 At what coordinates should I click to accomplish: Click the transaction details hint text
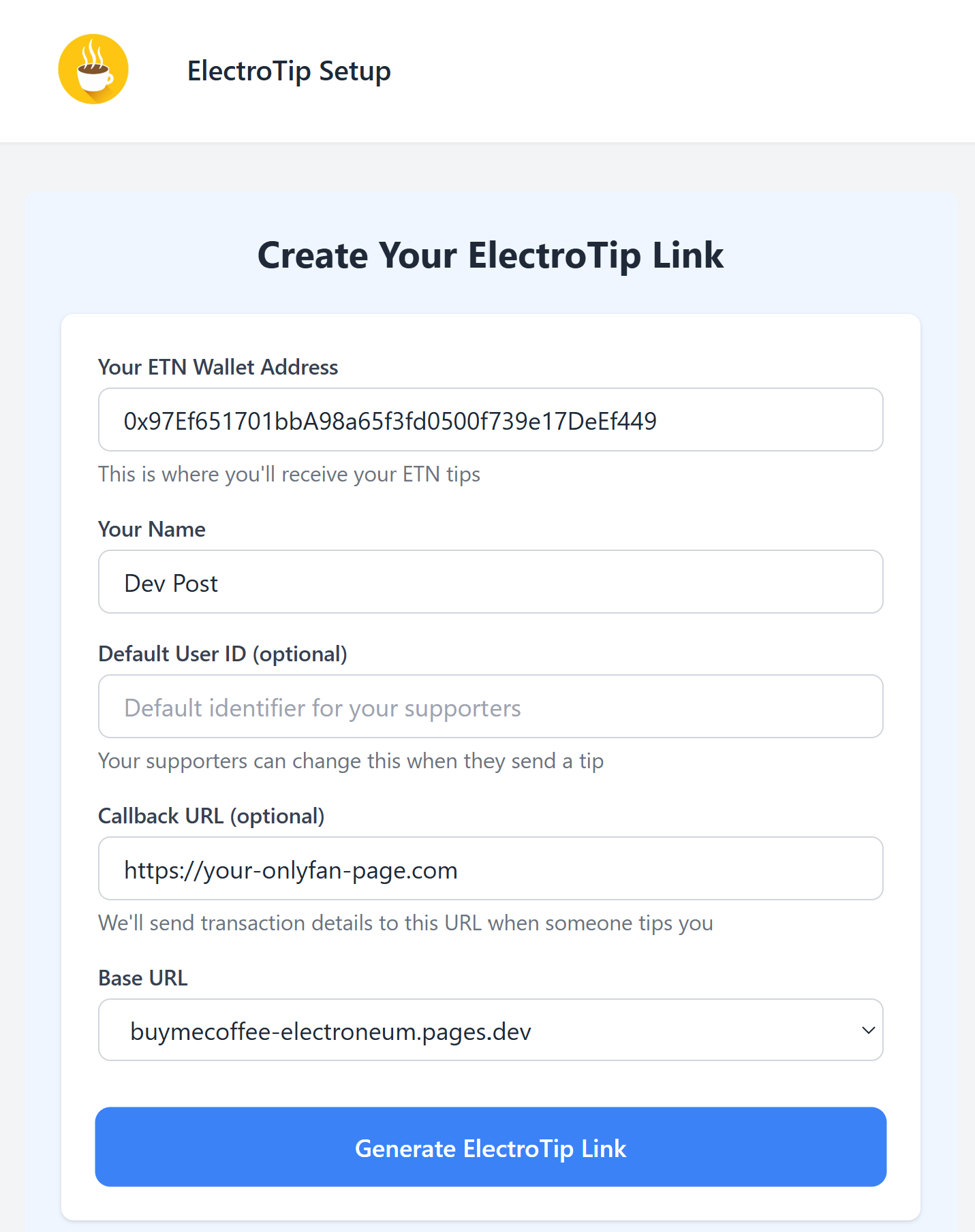point(405,923)
